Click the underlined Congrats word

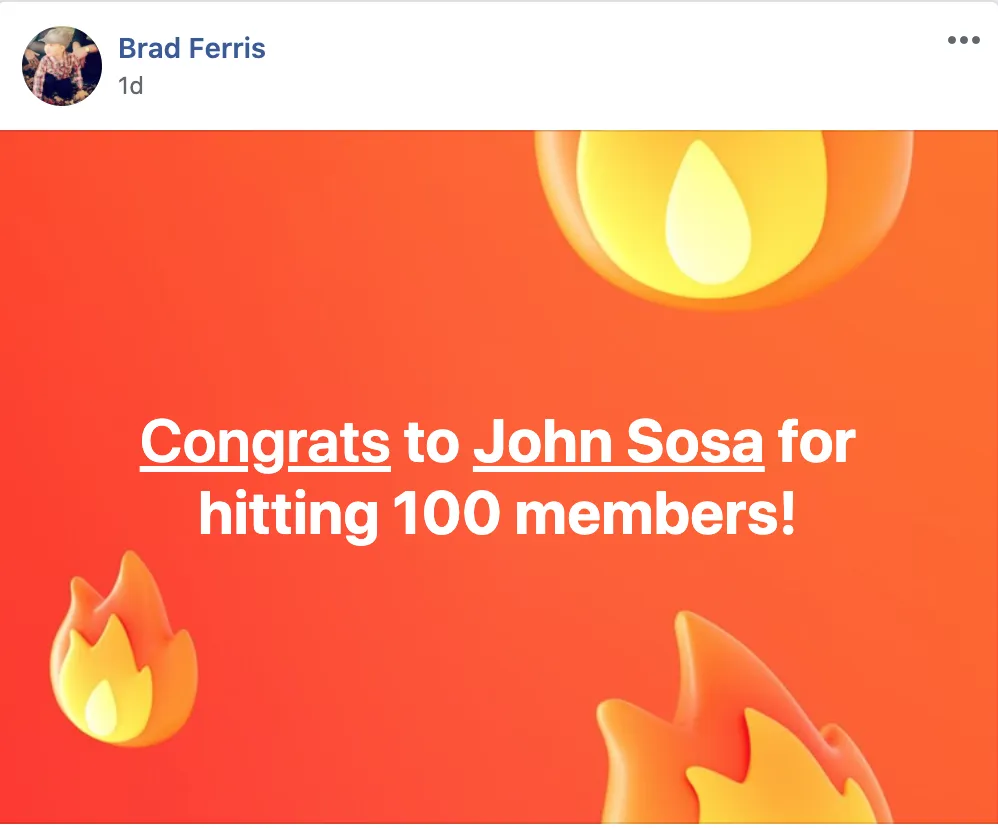[x=265, y=443]
